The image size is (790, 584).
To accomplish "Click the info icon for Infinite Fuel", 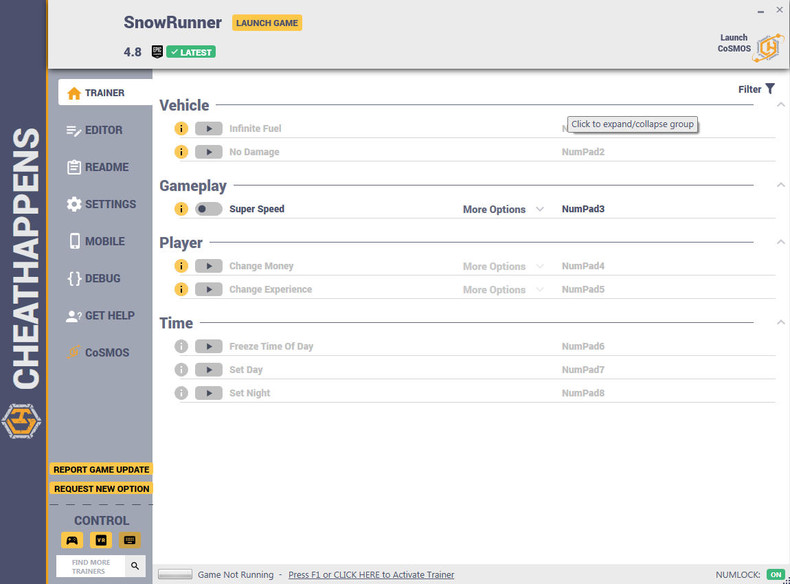I will point(181,128).
